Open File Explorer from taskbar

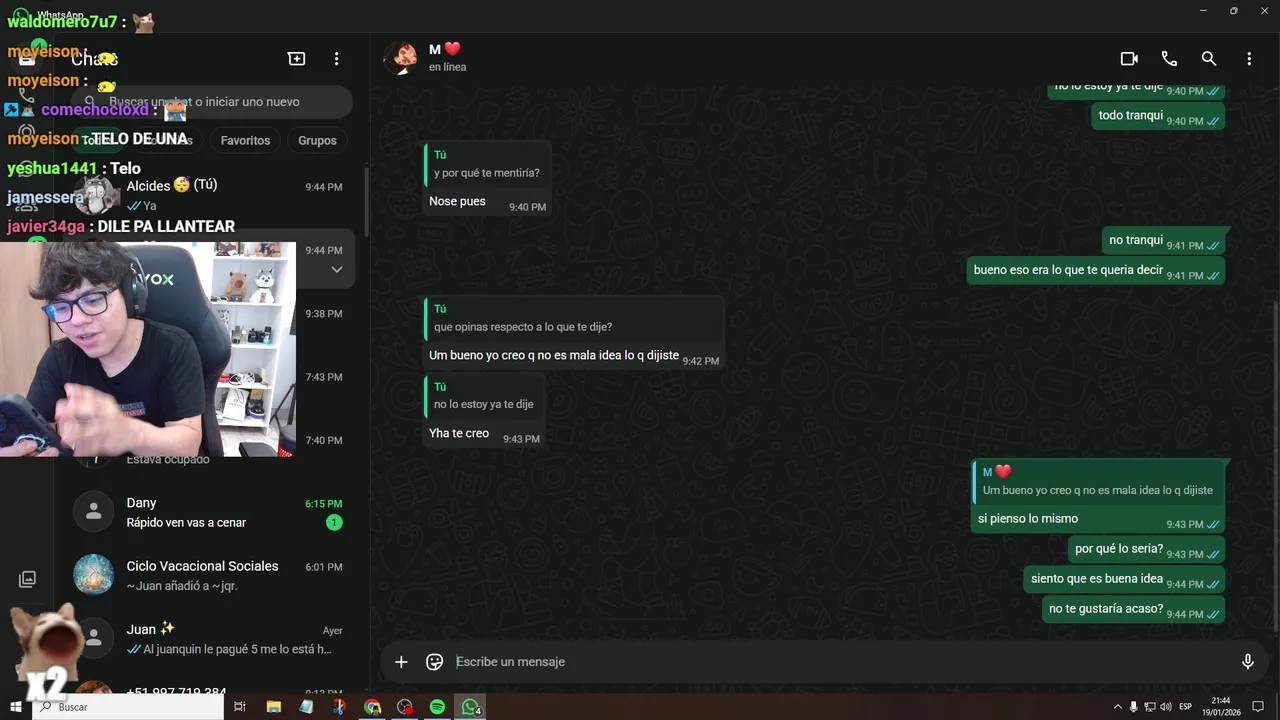[x=273, y=707]
